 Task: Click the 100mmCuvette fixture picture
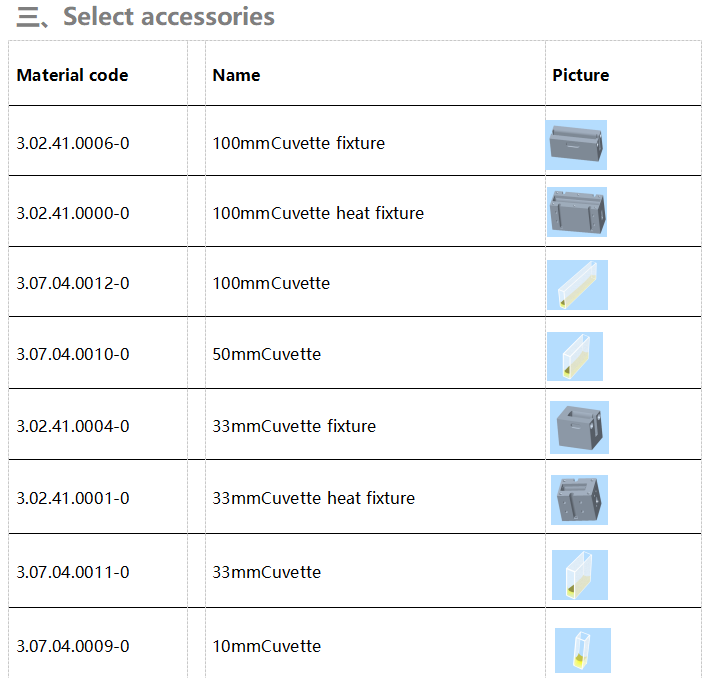coord(576,145)
